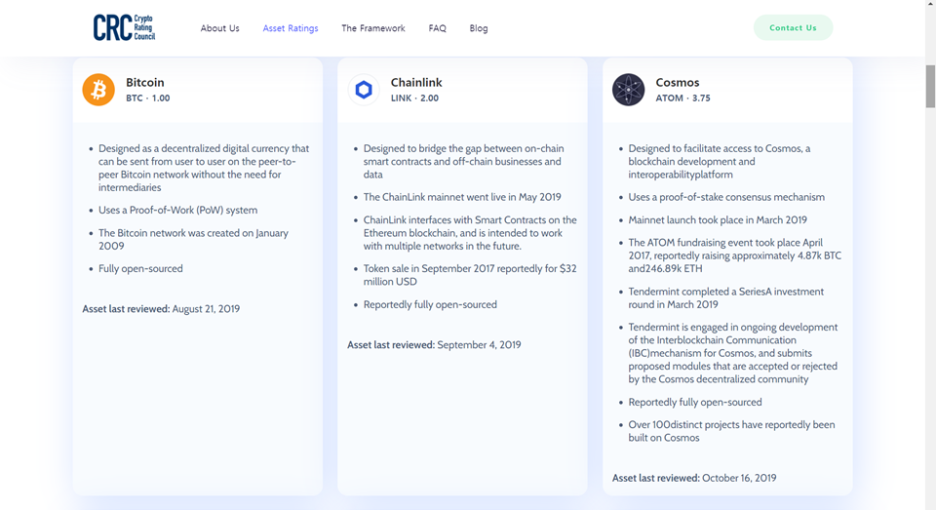Click the Contact Us button
This screenshot has height=510, width=936.
pos(793,27)
